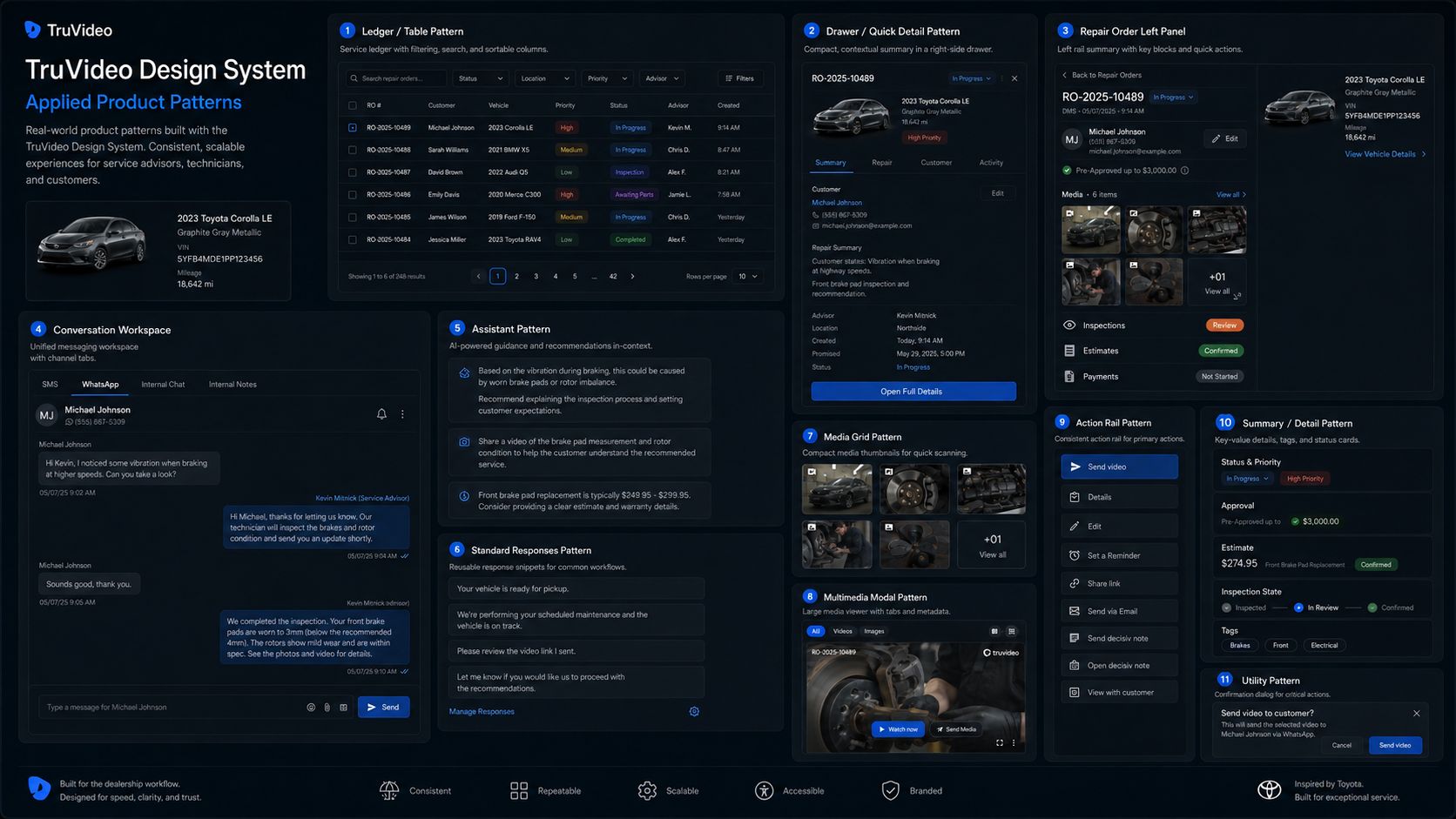The height and width of the screenshot is (819, 1456).
Task: Open the Location filter dropdown
Action: click(x=544, y=78)
